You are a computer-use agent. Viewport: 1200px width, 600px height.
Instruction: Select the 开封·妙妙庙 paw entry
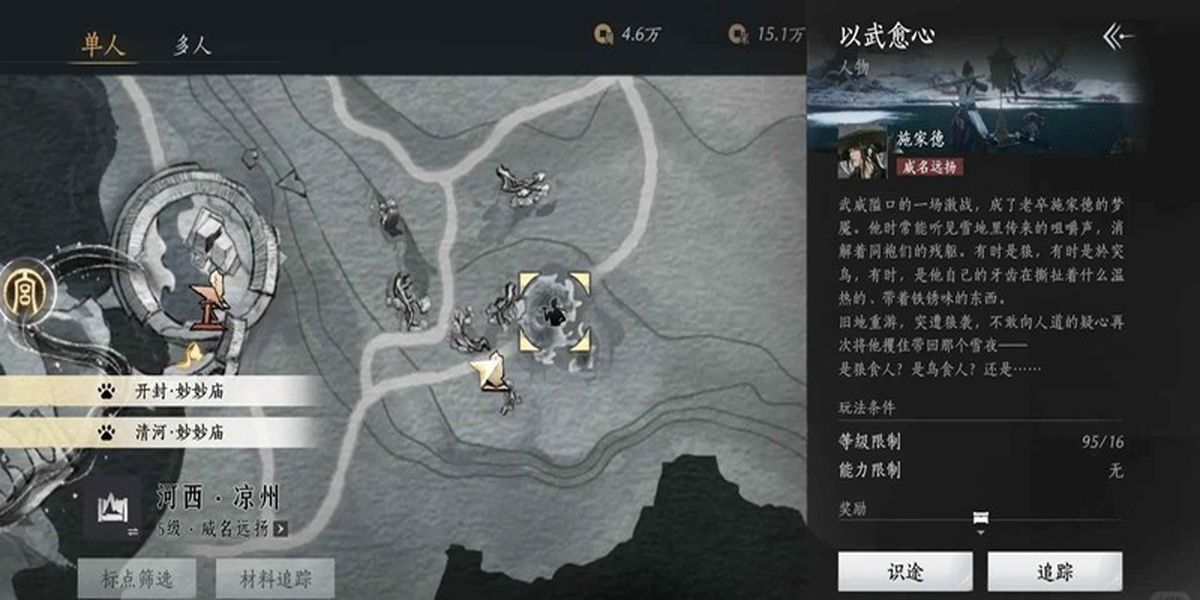click(x=160, y=391)
